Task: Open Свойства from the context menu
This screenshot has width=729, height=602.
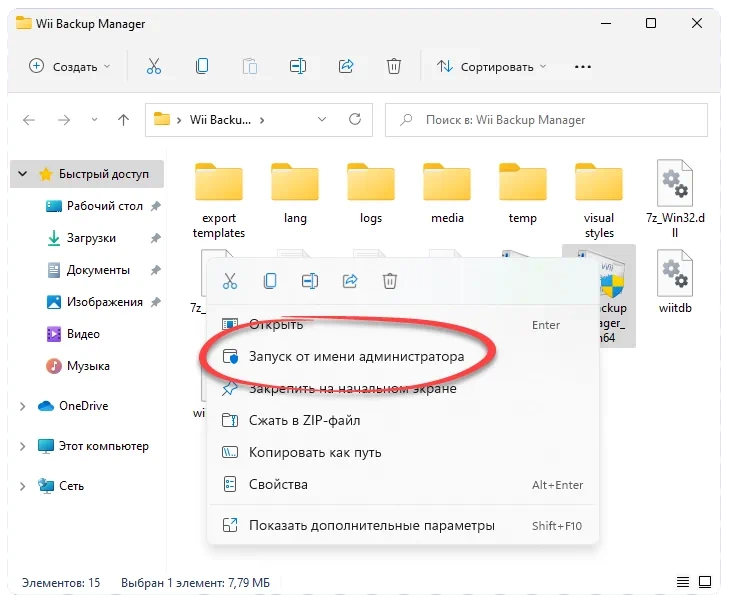Action: click(x=403, y=485)
